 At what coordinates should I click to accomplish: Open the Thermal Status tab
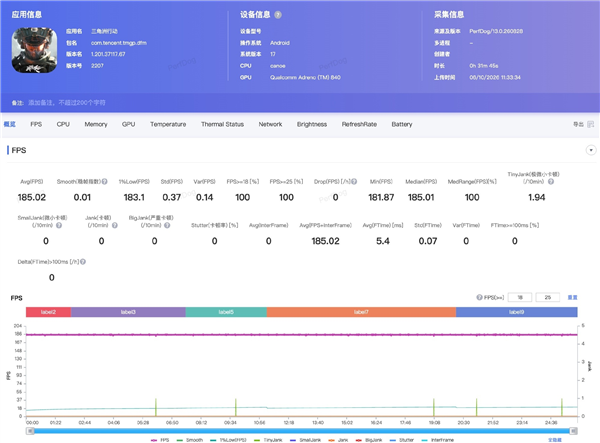coord(222,124)
